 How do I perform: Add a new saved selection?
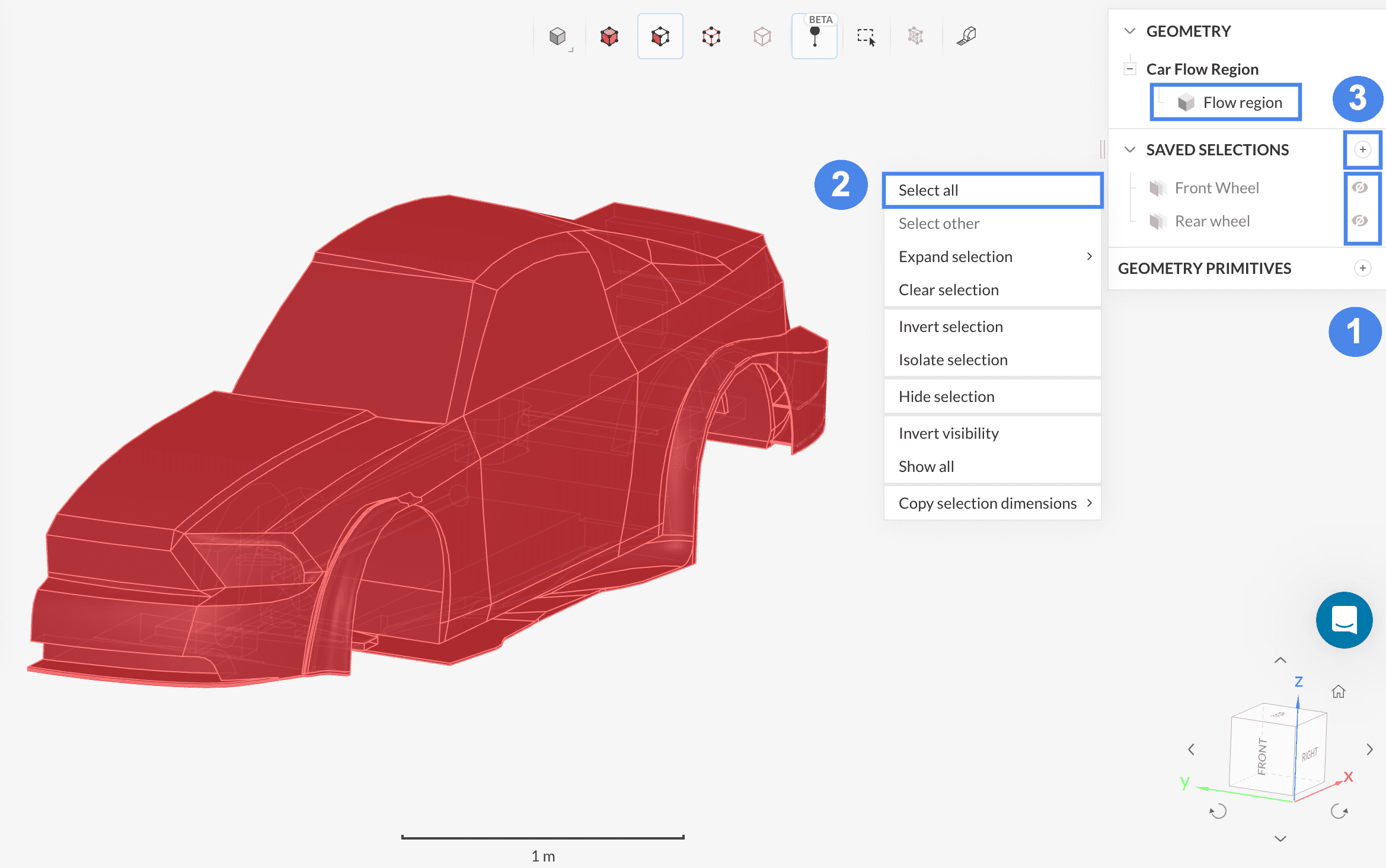(1362, 149)
